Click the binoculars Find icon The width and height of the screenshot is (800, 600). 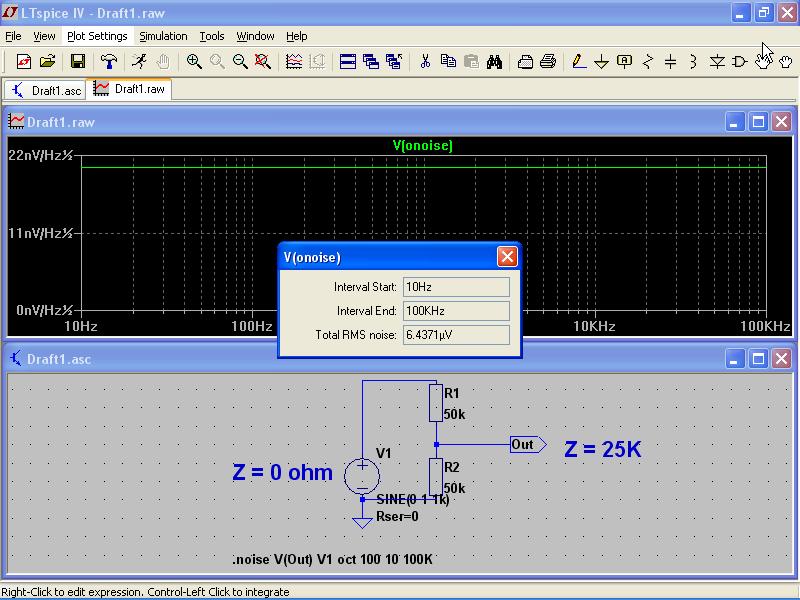(x=494, y=62)
